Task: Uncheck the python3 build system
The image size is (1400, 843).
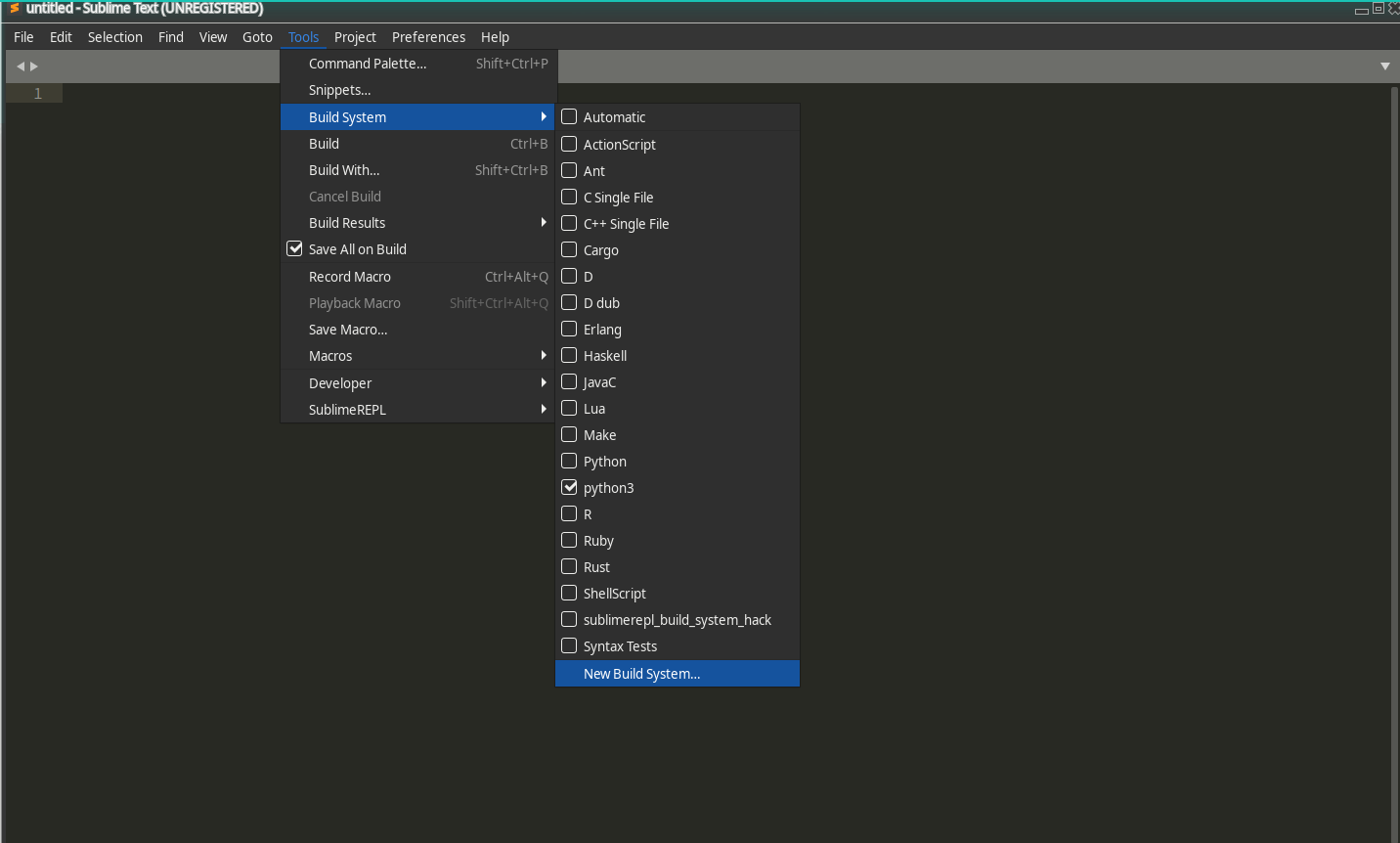Action: point(569,487)
